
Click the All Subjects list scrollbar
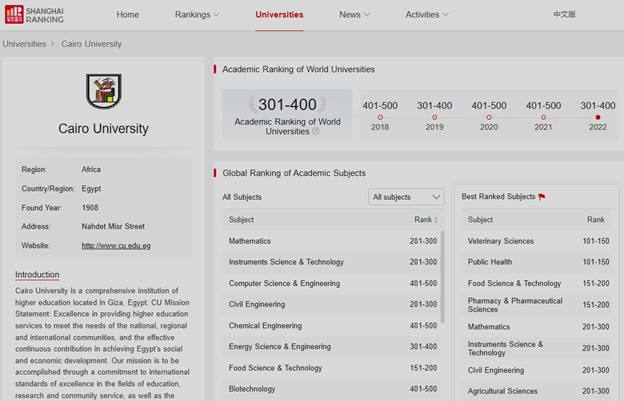(443, 276)
